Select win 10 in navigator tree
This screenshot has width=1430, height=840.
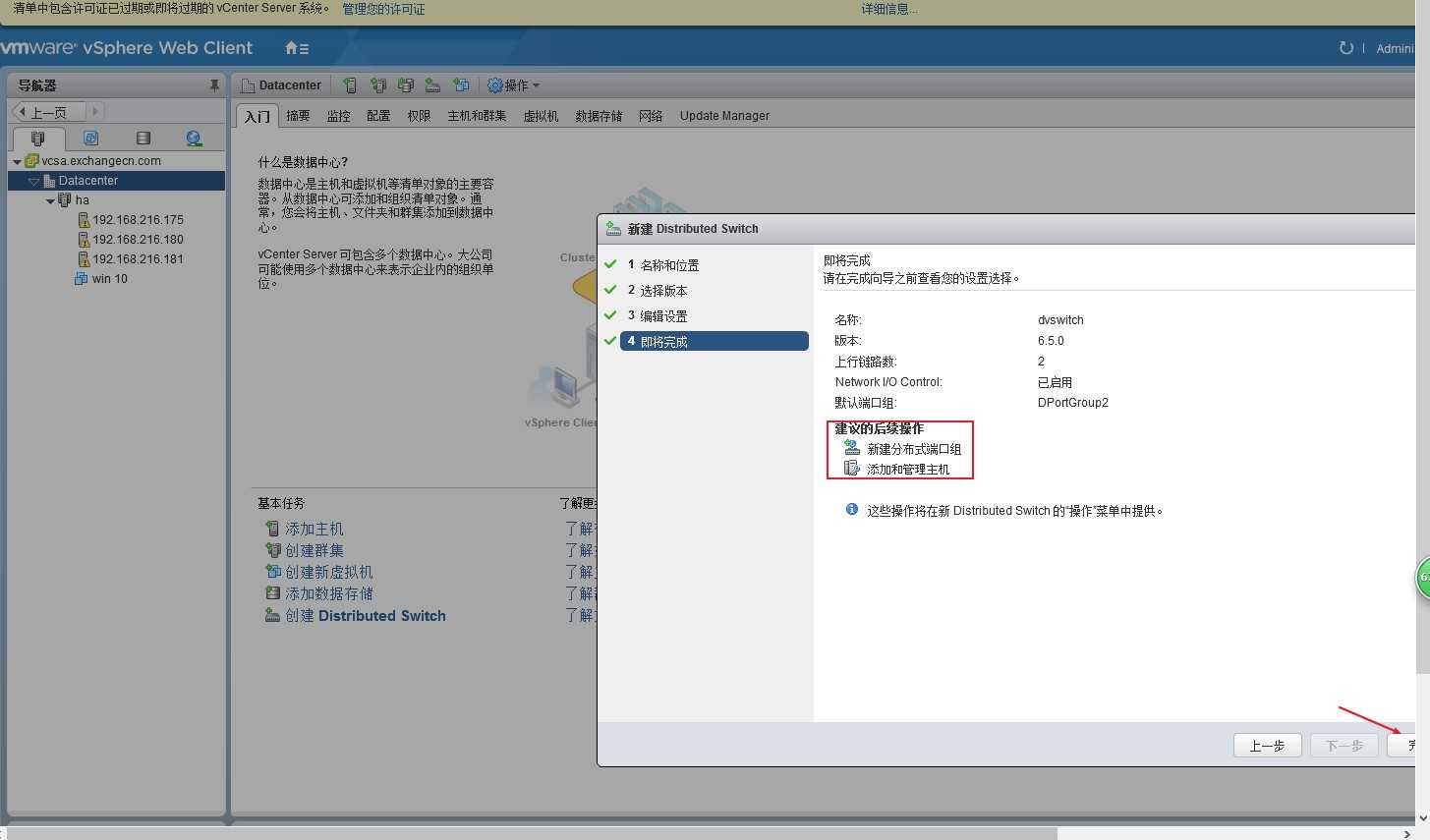(109, 279)
